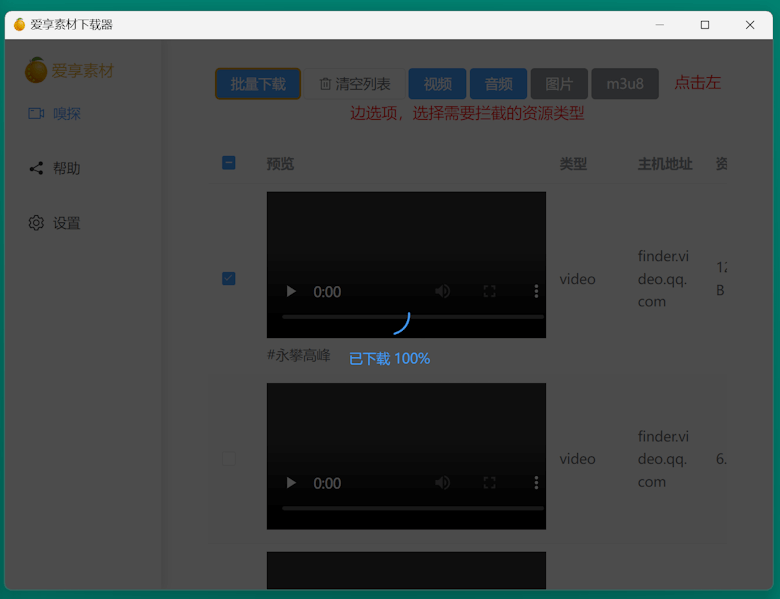Click the second video progress bar
This screenshot has width=780, height=599.
(x=413, y=508)
